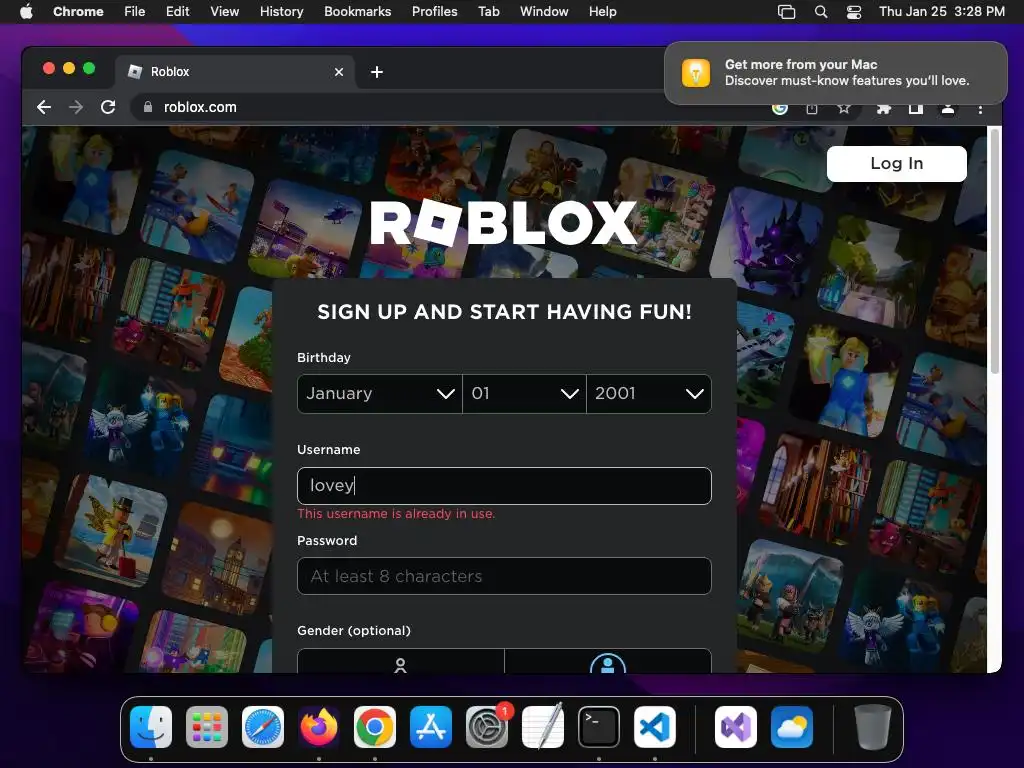Click the date and time in menu bar

[942, 11]
